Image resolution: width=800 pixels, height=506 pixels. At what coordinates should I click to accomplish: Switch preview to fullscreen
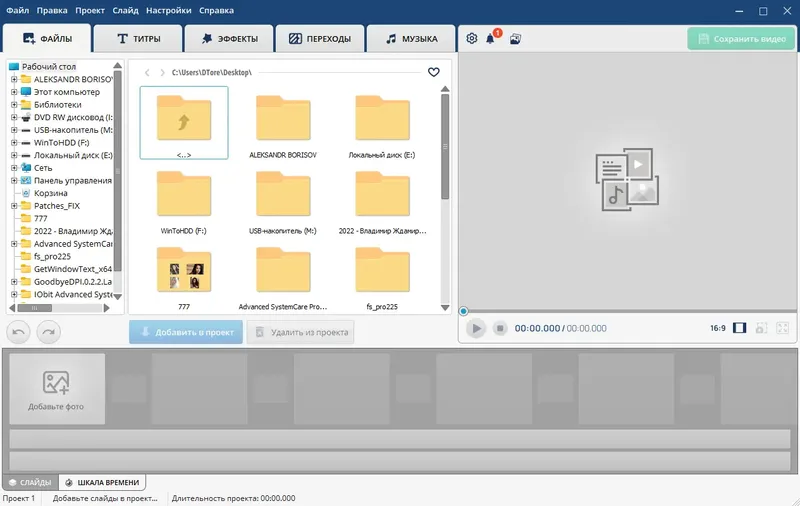[782, 328]
